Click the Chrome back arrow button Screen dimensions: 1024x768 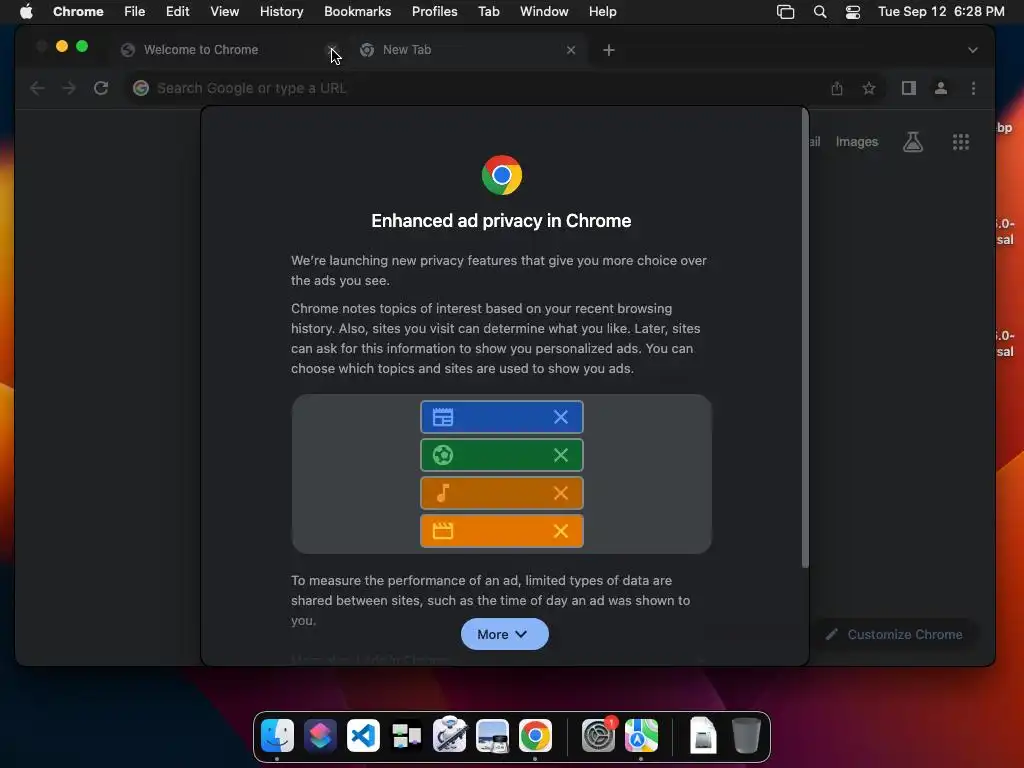point(37,88)
